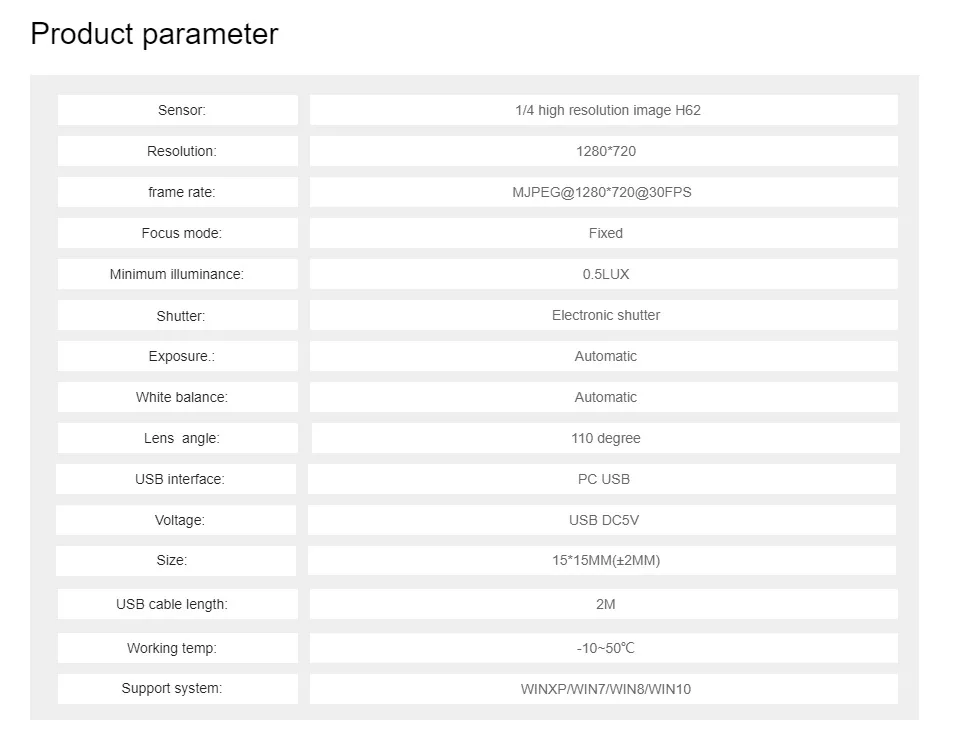Click the 15*15MM(±2MM) size value

[605, 560]
